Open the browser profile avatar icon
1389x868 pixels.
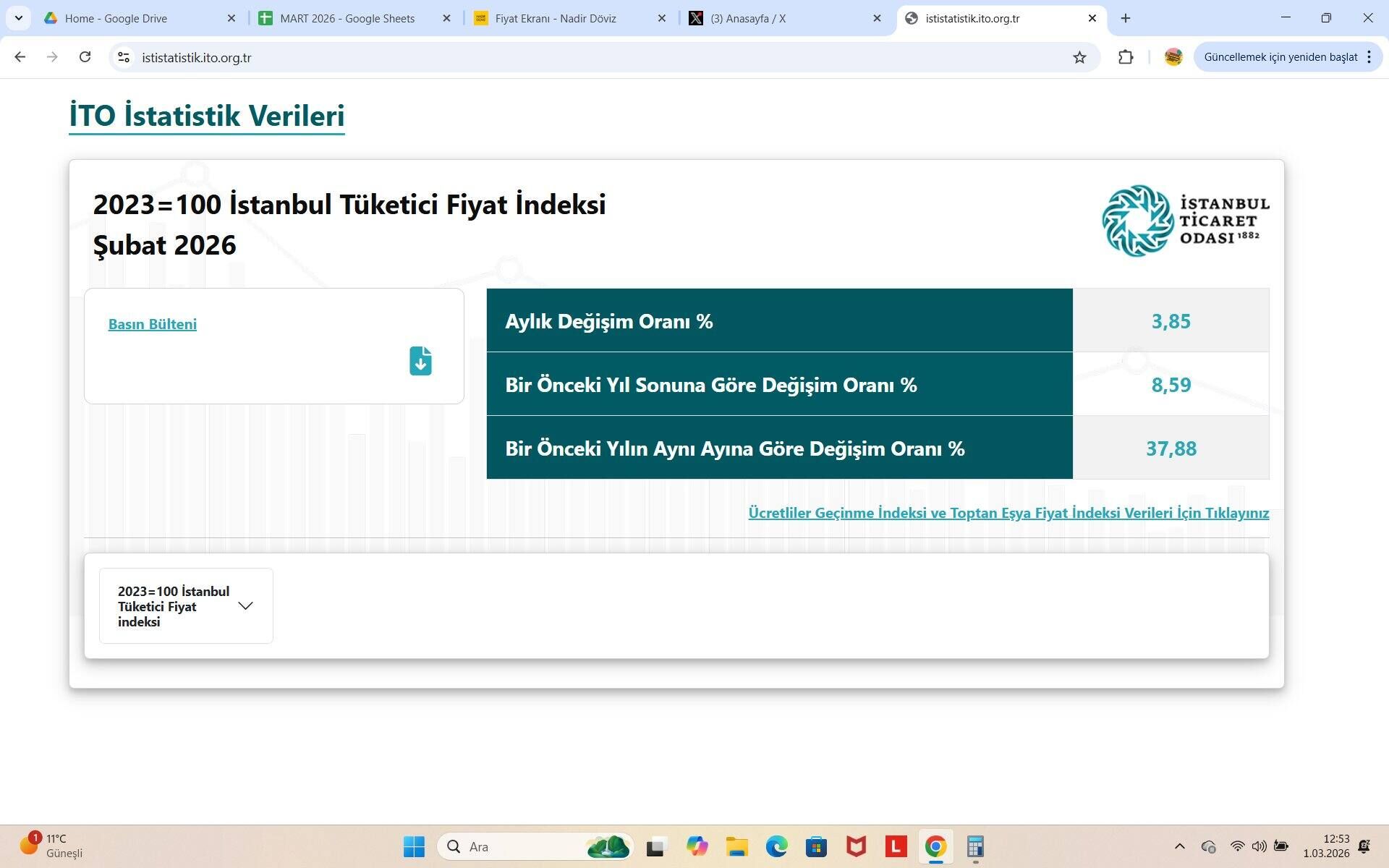1173,57
